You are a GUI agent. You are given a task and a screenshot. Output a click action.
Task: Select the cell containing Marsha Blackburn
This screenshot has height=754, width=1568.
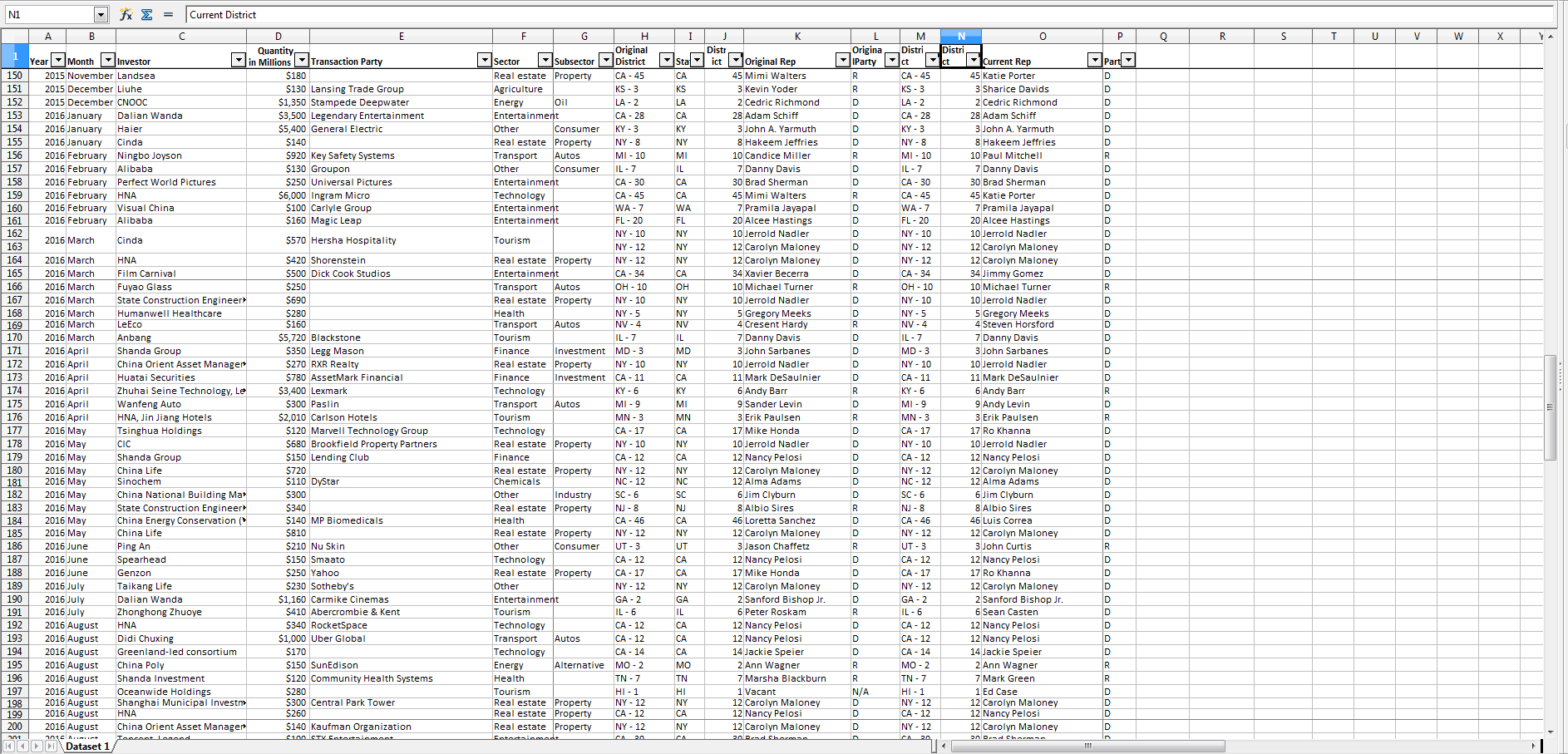click(797, 678)
